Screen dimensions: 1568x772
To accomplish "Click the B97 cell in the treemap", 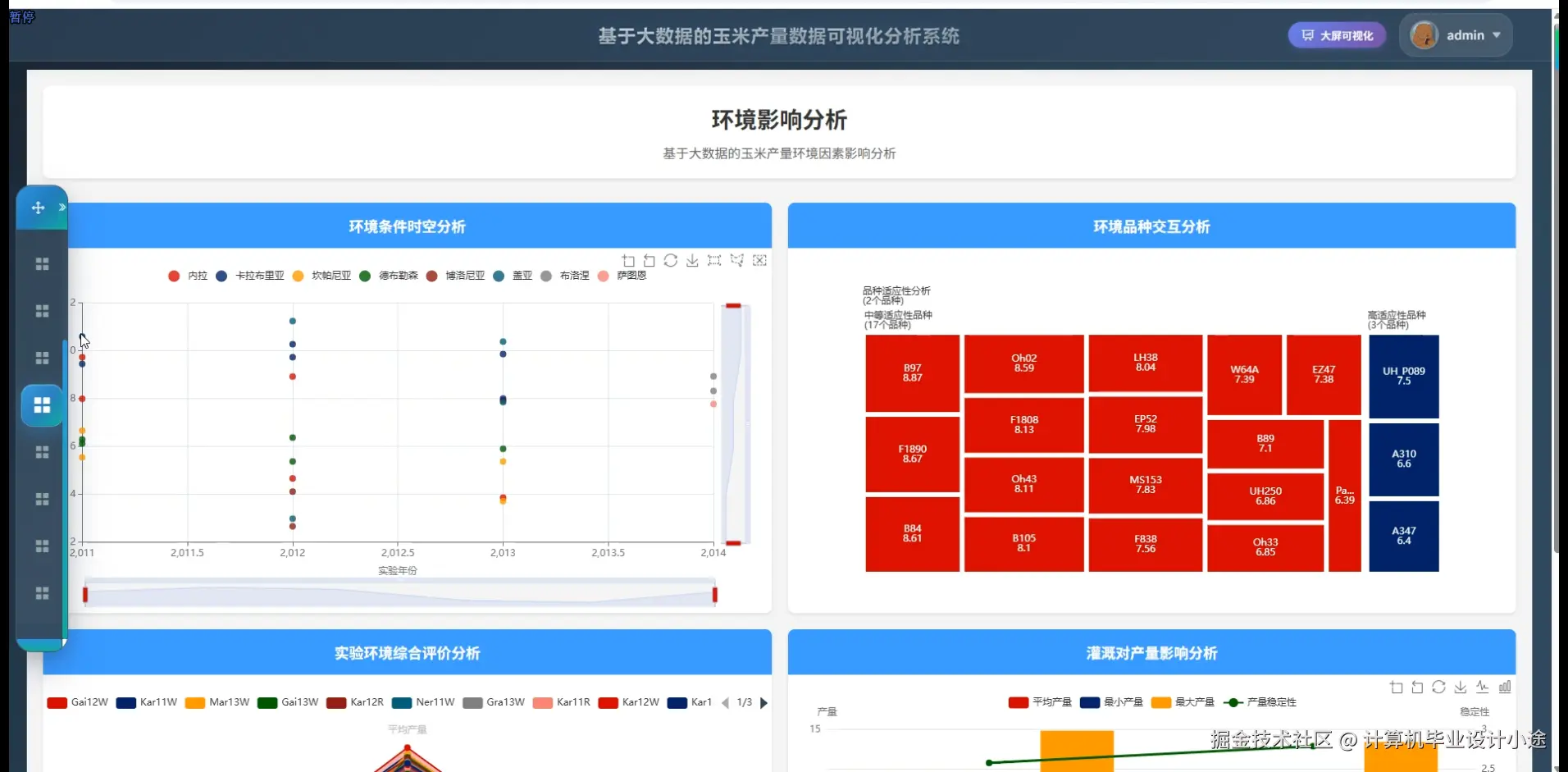I will 911,373.
